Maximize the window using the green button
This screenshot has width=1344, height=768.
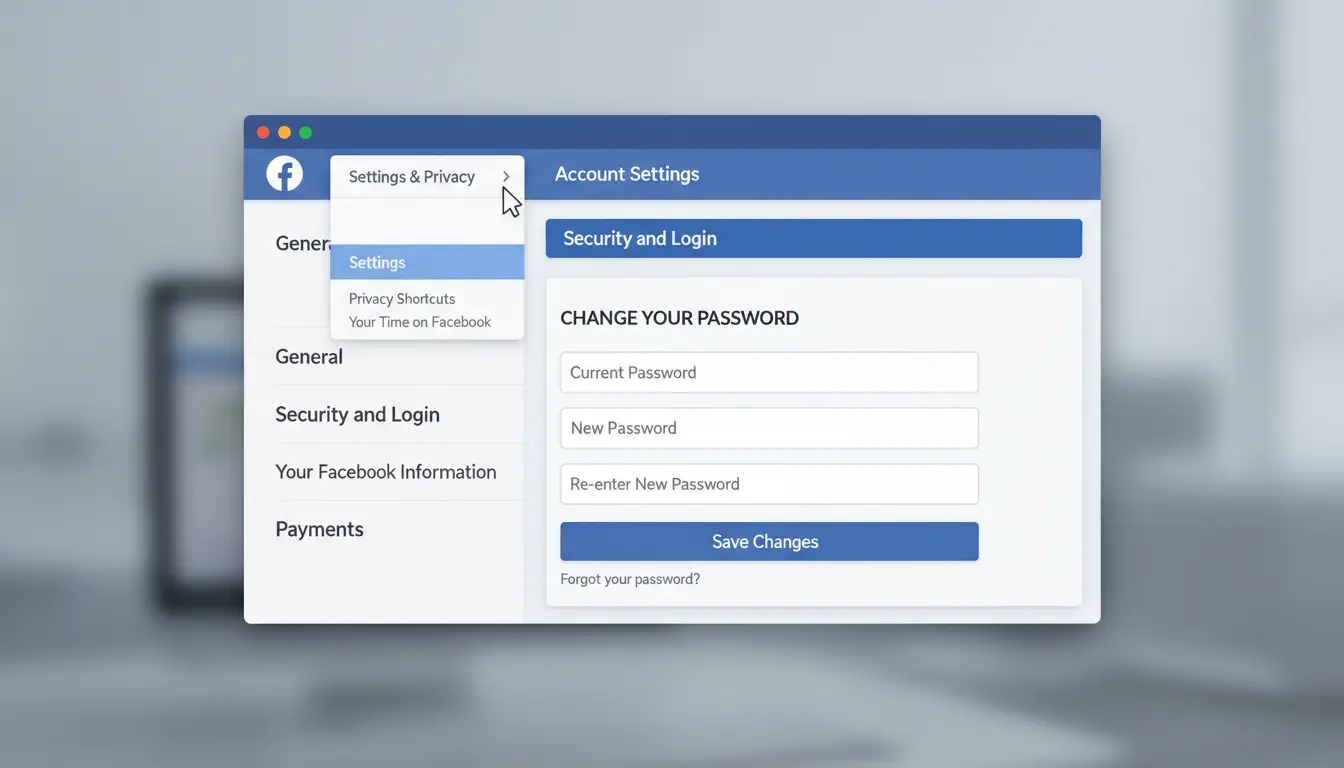tap(305, 132)
